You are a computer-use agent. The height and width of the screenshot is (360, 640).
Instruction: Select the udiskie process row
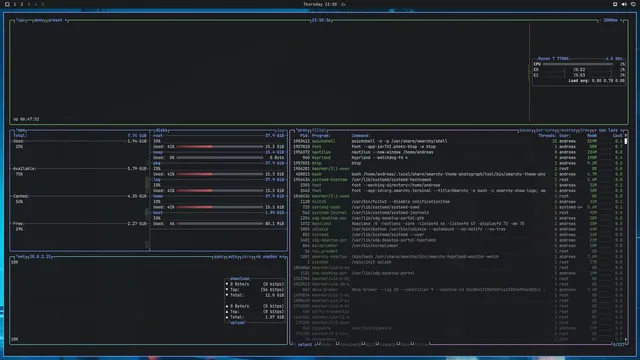(x=457, y=229)
